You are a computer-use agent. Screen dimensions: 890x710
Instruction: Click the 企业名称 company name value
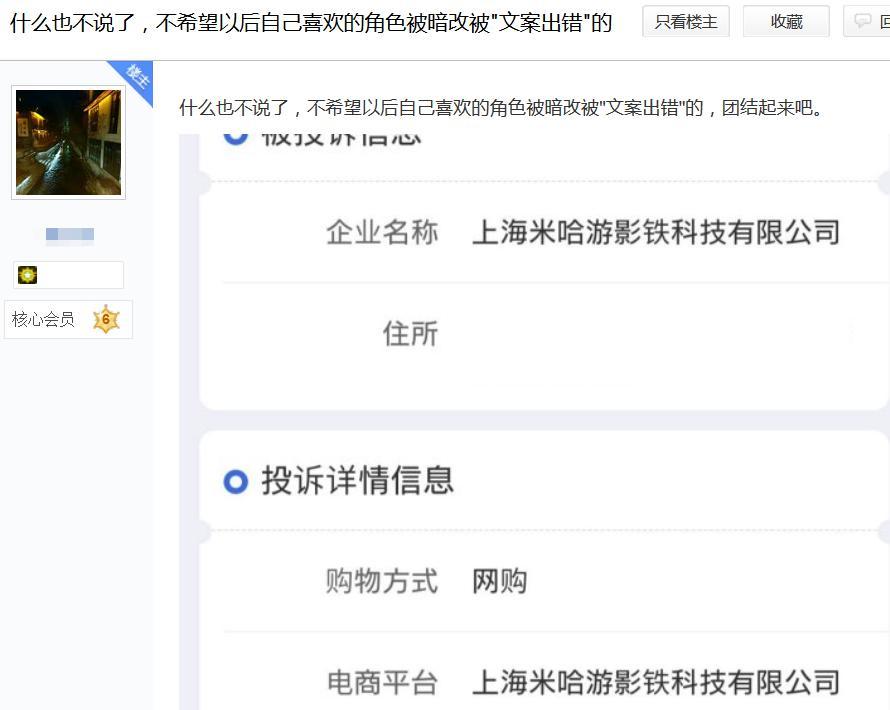(656, 232)
